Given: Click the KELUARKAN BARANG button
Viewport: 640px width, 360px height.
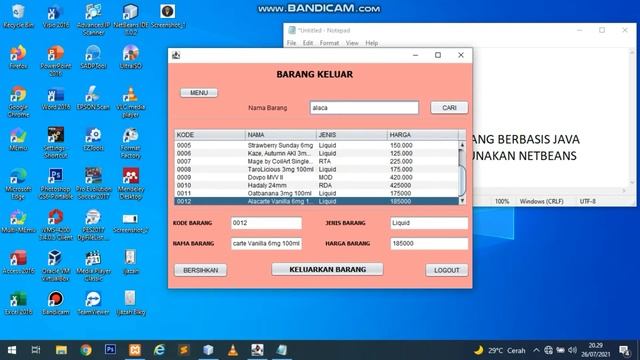Looking at the screenshot, I should (x=327, y=269).
